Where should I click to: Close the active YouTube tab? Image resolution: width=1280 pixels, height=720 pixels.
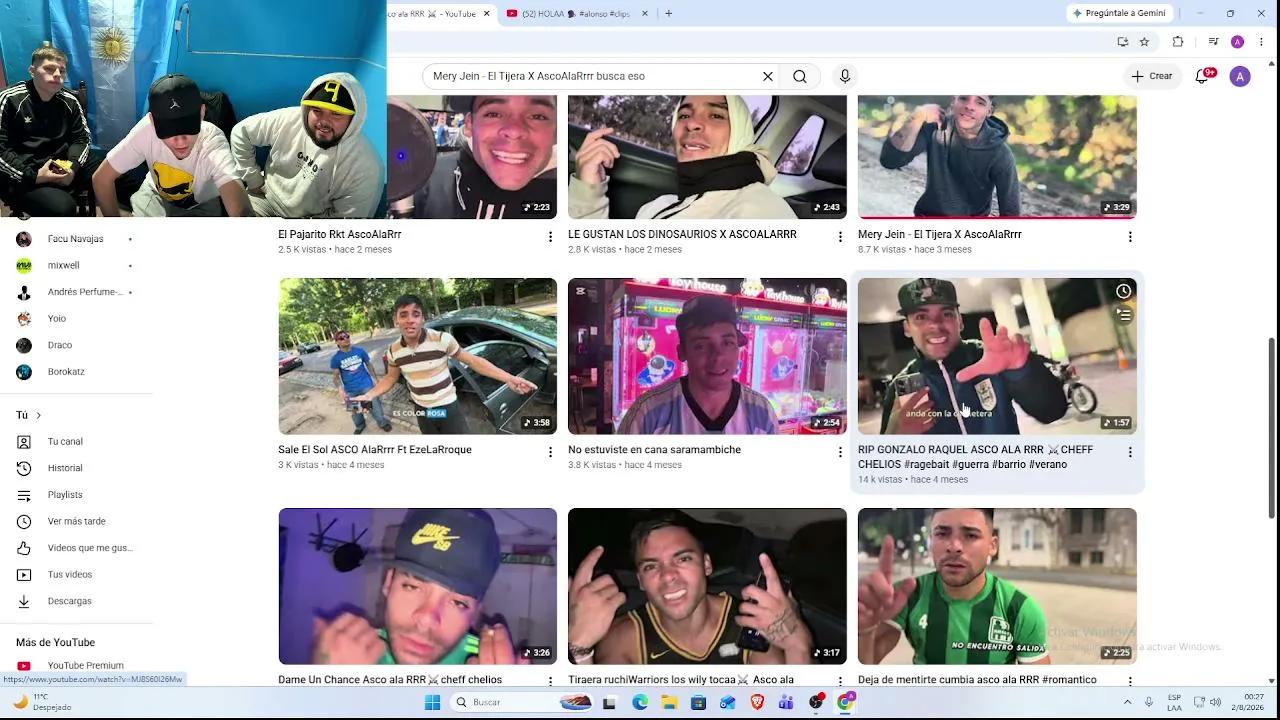click(487, 14)
